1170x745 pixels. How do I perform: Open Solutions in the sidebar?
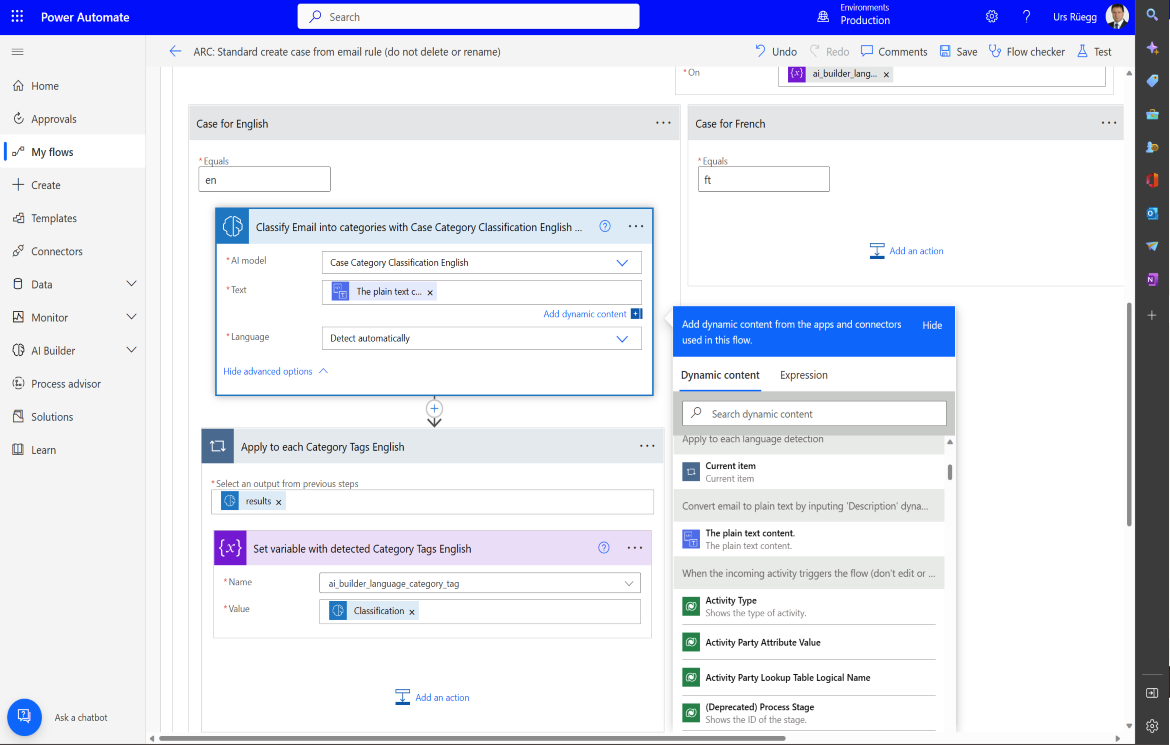(x=73, y=417)
